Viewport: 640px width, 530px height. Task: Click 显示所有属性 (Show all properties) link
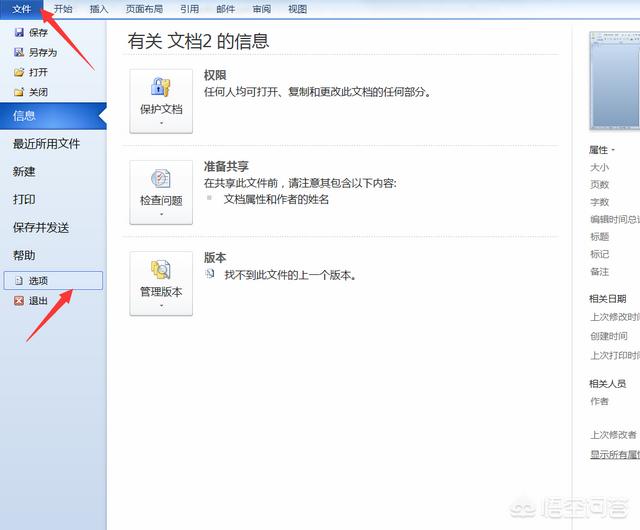pos(615,454)
